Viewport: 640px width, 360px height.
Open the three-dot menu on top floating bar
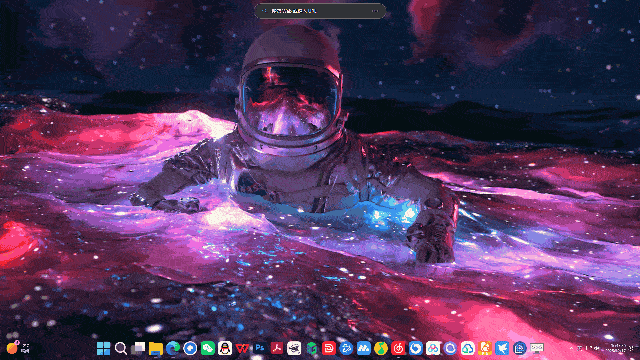point(375,11)
